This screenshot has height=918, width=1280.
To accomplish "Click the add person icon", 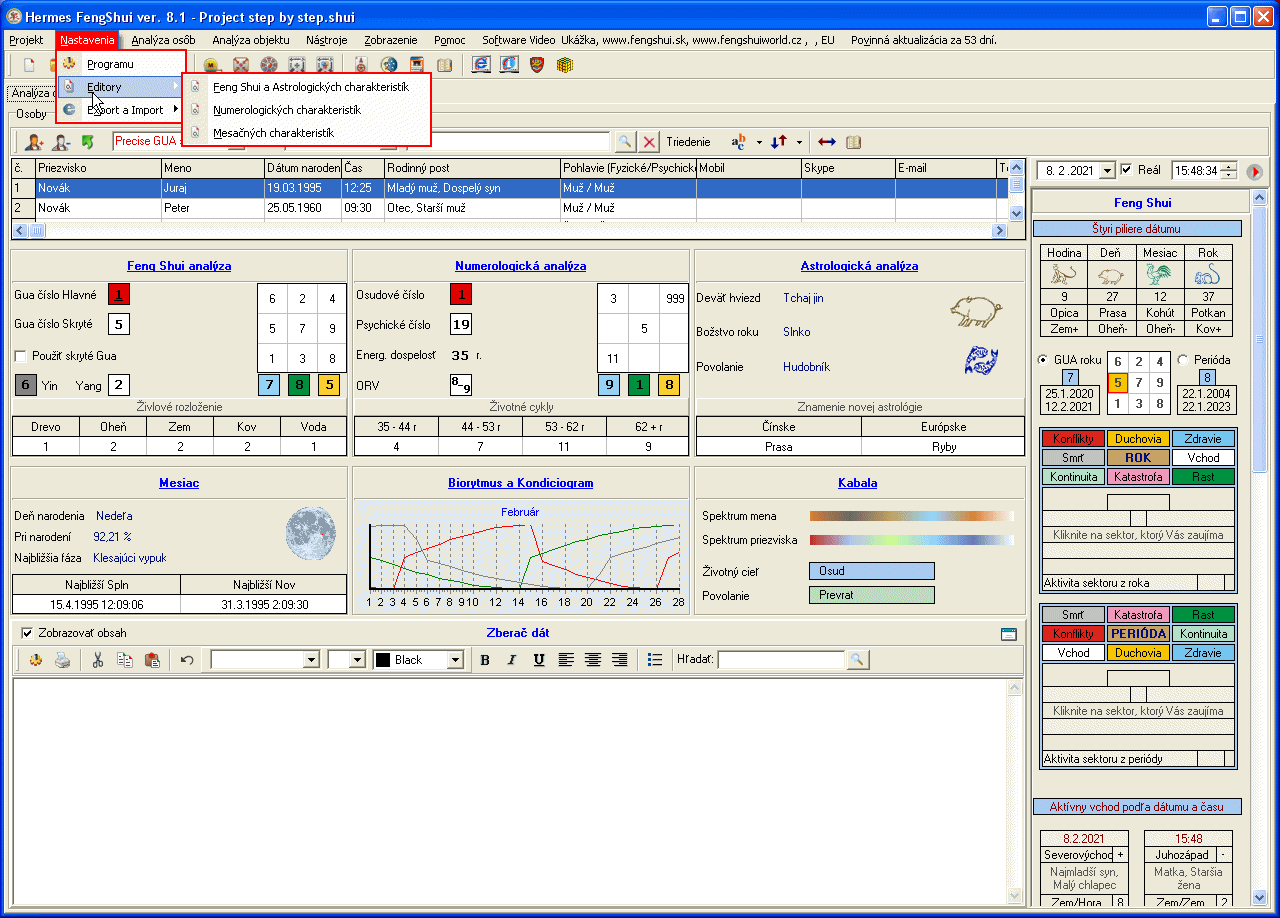I will point(35,142).
